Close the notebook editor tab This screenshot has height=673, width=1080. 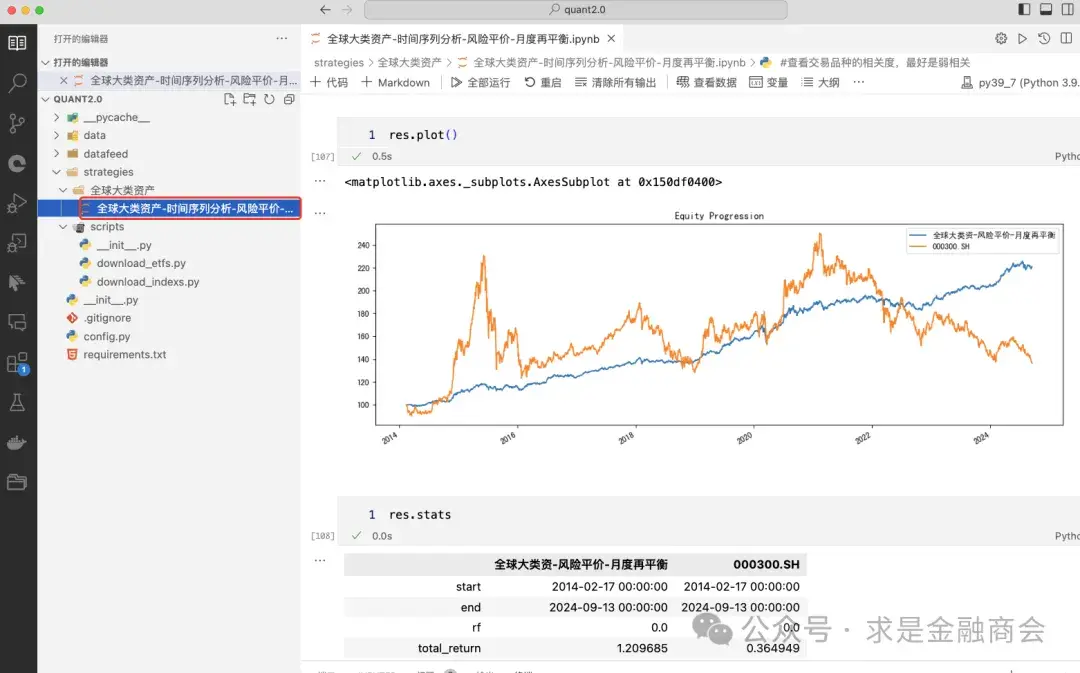(x=611, y=39)
